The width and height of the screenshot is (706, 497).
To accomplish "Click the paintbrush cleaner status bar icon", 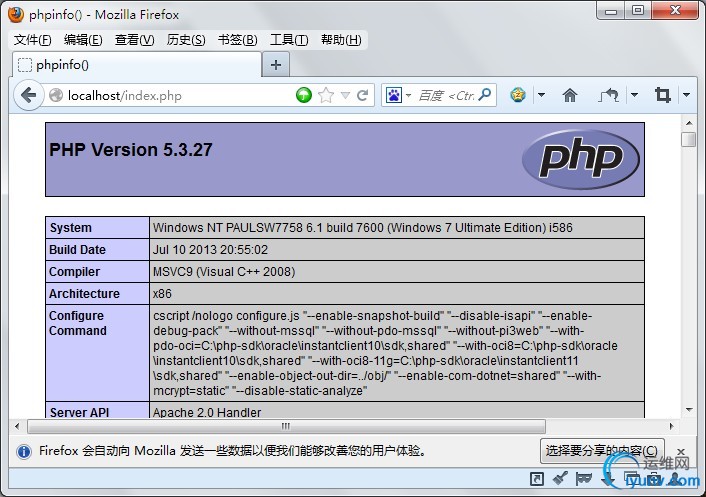I will [x=560, y=478].
